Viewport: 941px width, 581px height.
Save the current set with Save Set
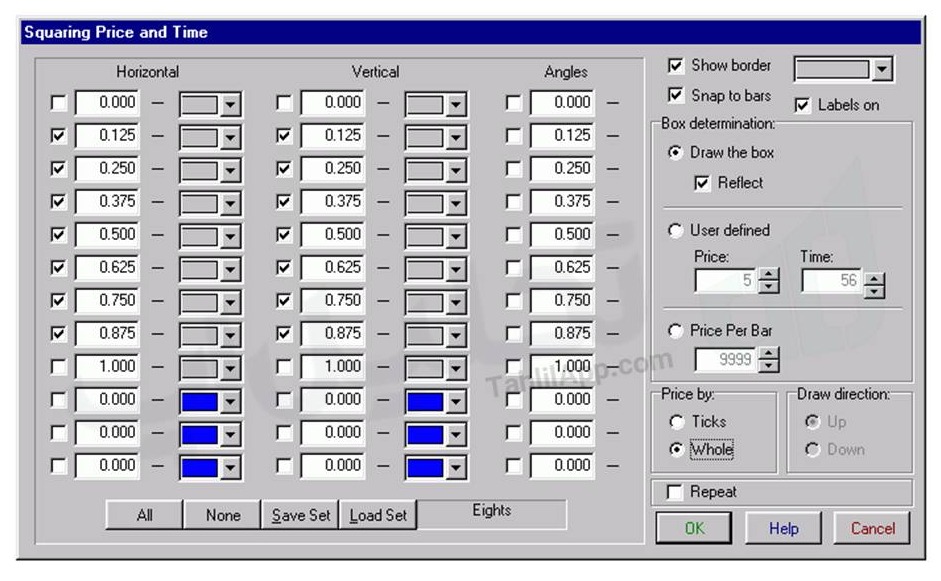[x=301, y=515]
